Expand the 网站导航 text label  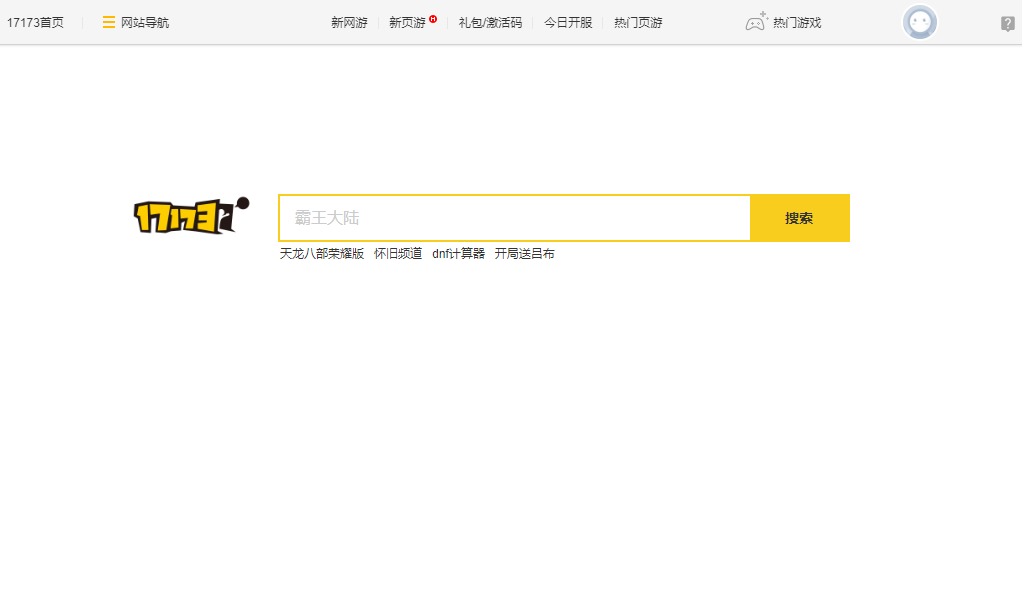[145, 22]
